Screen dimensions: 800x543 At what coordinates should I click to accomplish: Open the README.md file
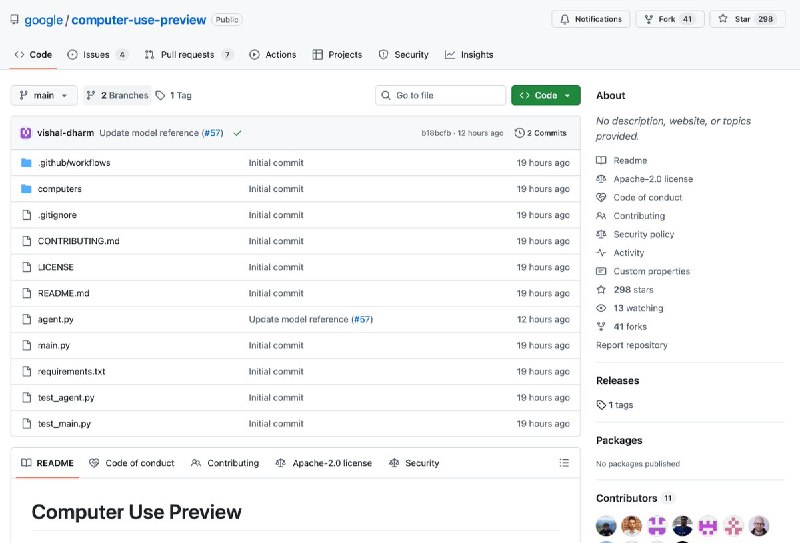click(63, 293)
